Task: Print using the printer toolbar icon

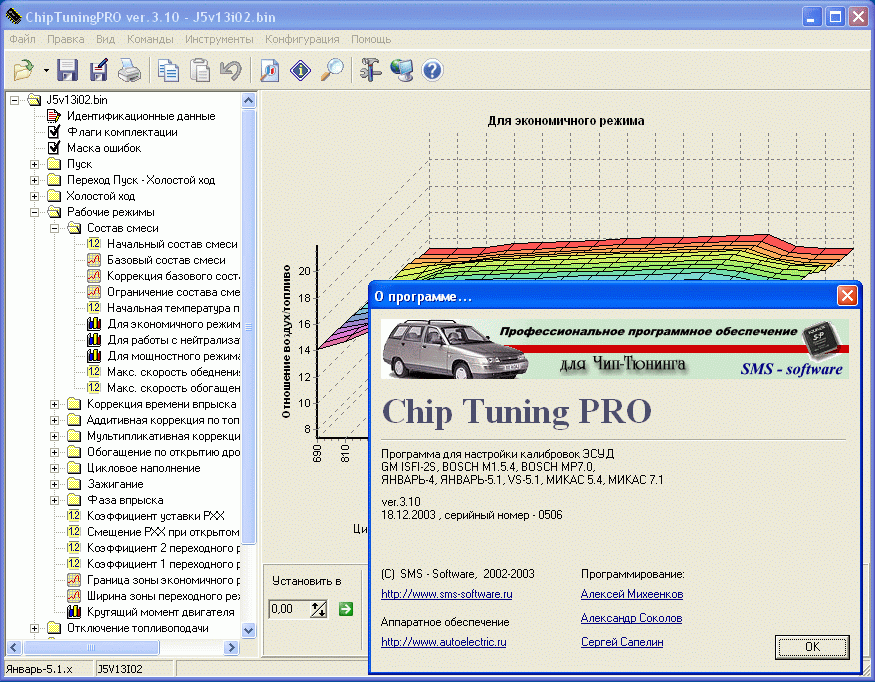Action: [129, 70]
